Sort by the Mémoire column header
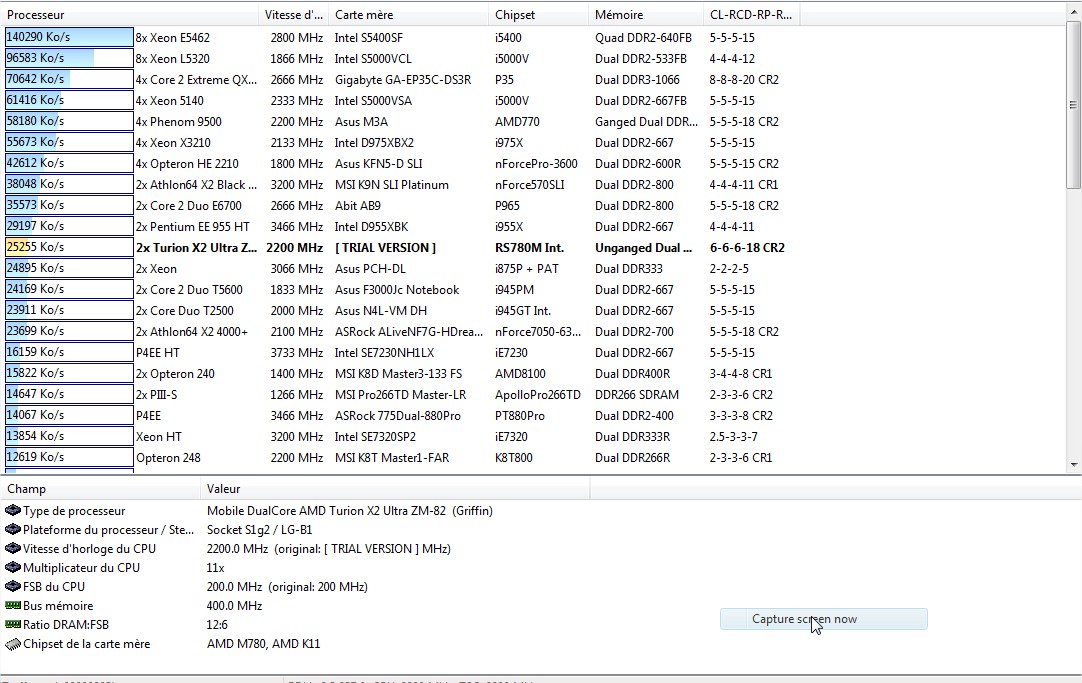Image resolution: width=1082 pixels, height=683 pixels. (646, 14)
